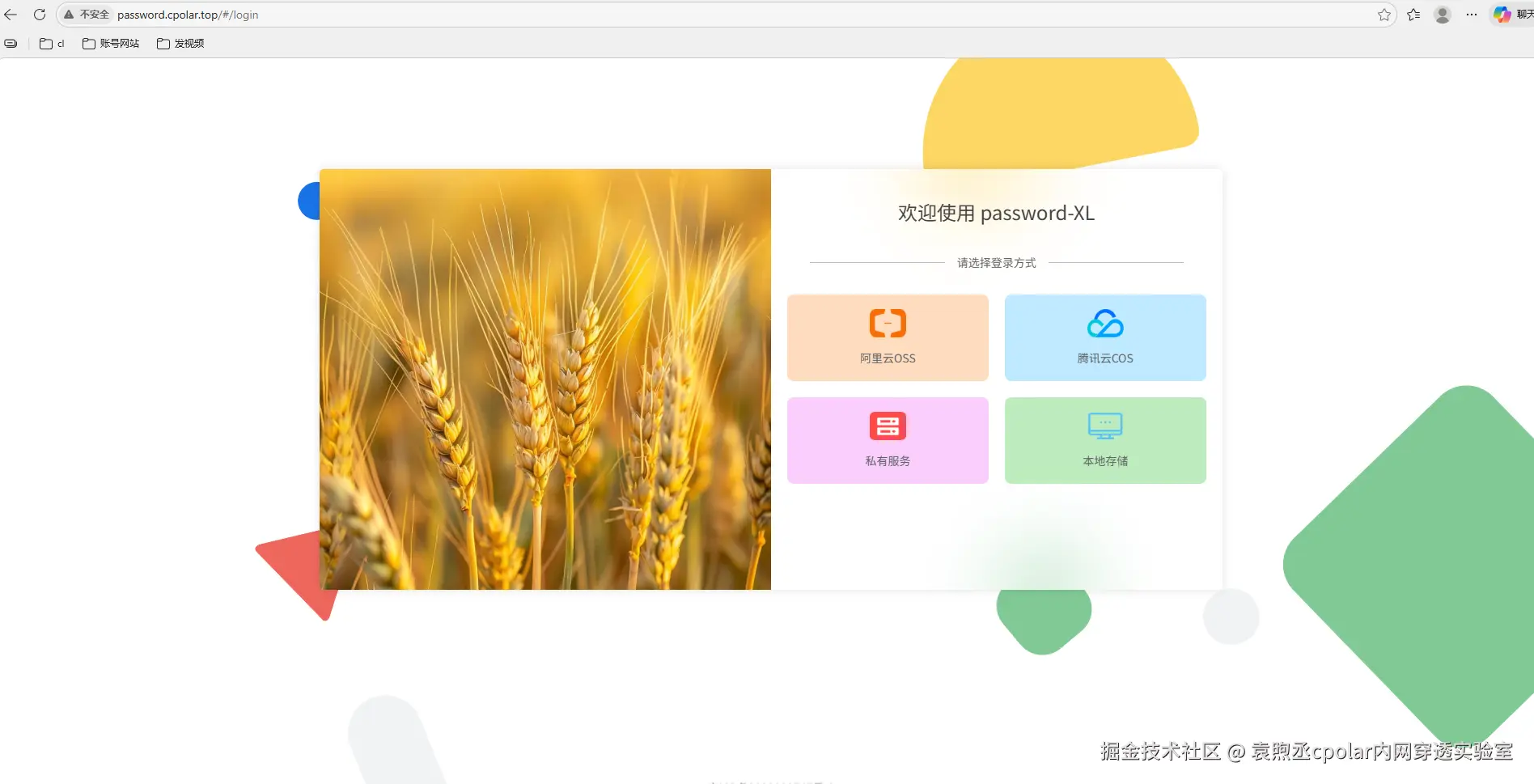Click the address bar URL password.cpolar.top
This screenshot has height=784, width=1534.
tap(188, 15)
